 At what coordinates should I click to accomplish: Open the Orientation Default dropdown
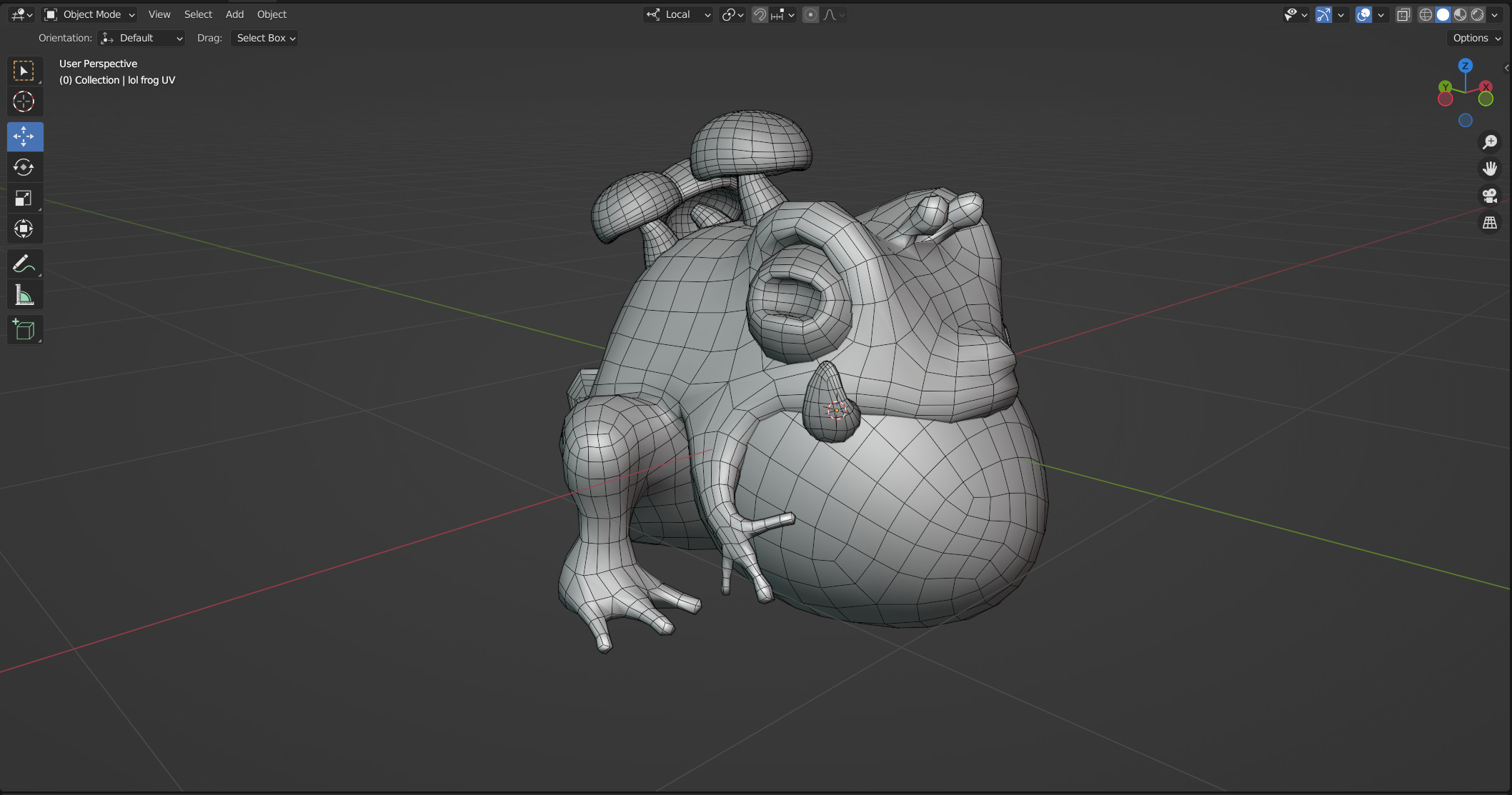pos(141,39)
